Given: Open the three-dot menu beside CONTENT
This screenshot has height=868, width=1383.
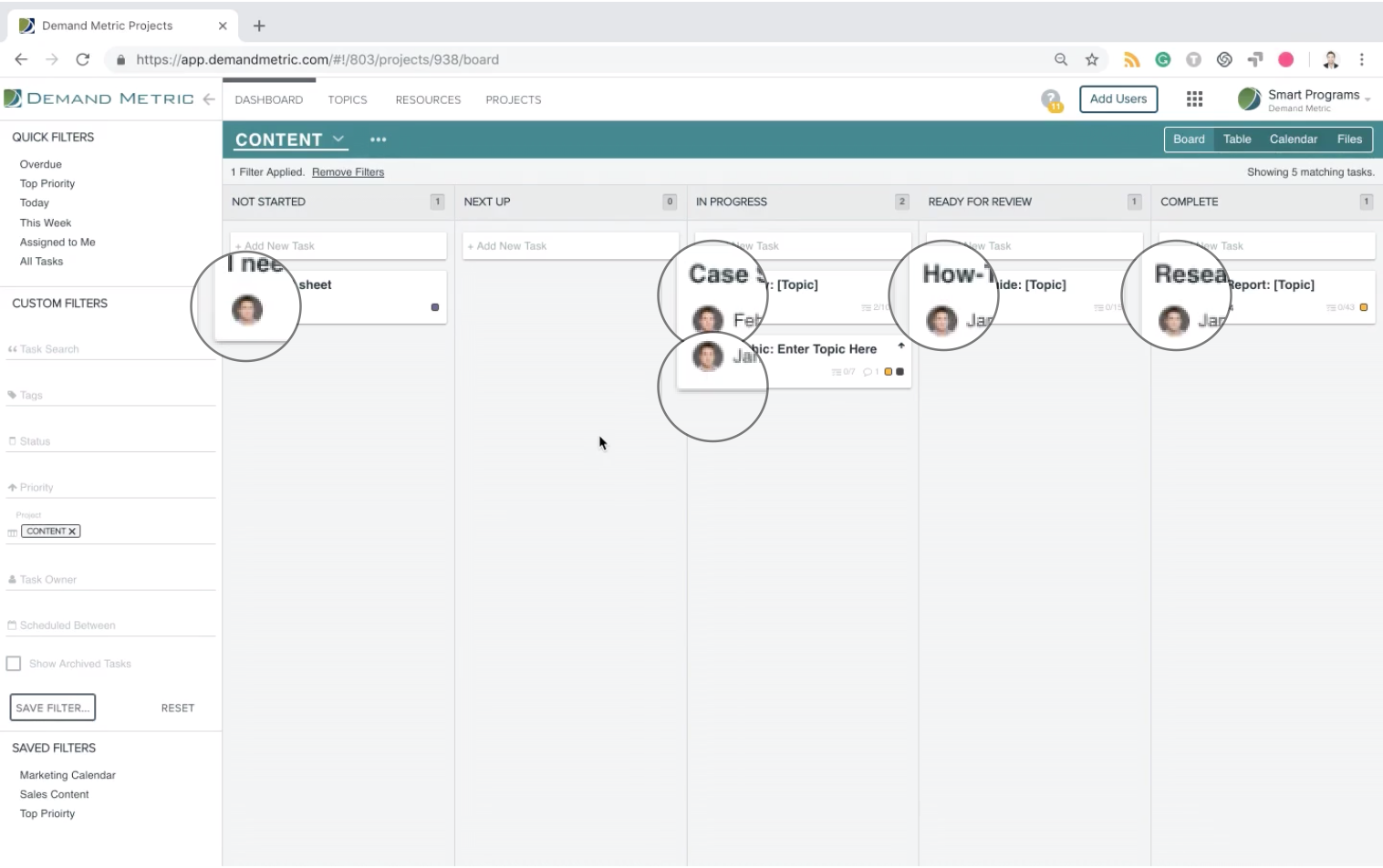Looking at the screenshot, I should coord(378,139).
